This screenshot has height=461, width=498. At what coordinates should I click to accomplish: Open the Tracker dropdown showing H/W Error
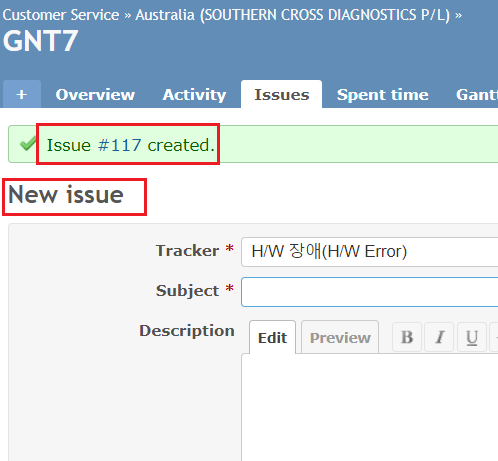tap(369, 252)
